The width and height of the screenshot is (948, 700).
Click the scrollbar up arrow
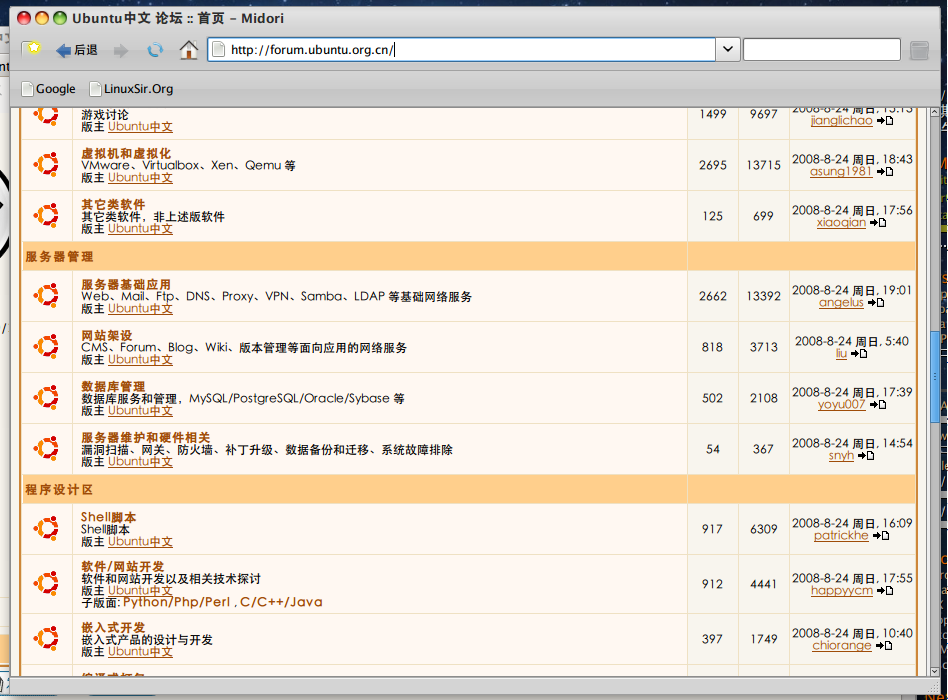[935, 112]
